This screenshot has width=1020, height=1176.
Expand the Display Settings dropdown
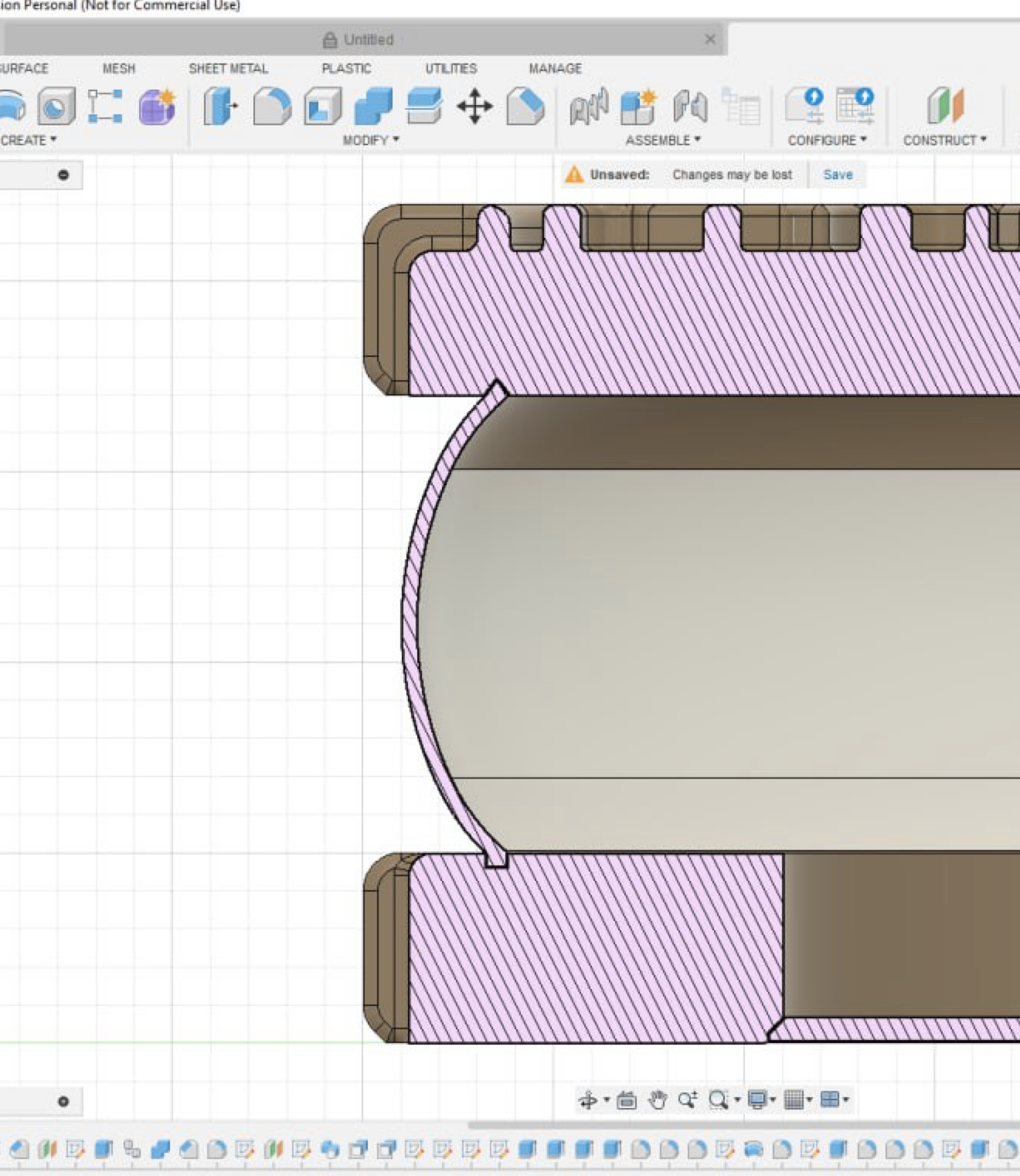pyautogui.click(x=761, y=1100)
